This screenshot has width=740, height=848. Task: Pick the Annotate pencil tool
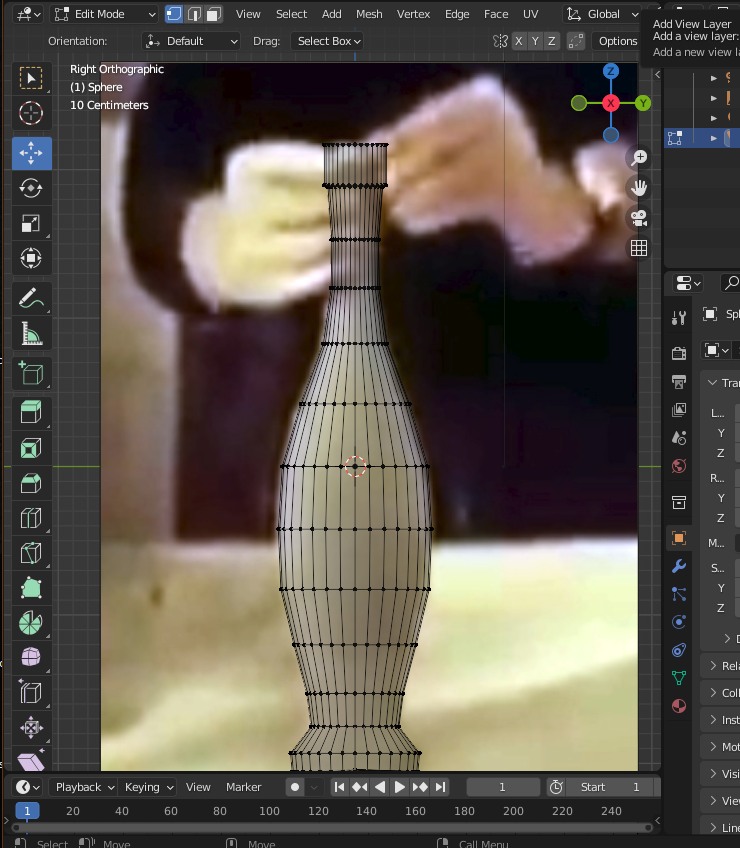point(31,298)
